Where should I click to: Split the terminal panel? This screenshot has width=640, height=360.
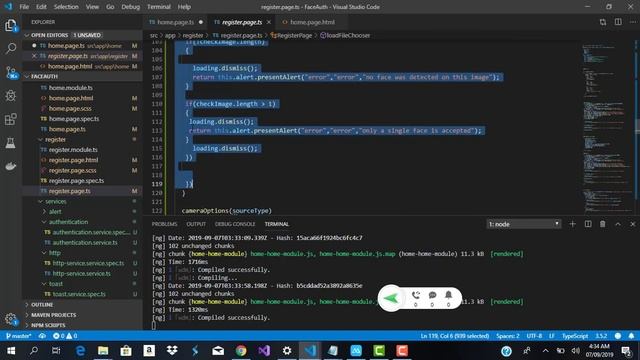click(588, 224)
